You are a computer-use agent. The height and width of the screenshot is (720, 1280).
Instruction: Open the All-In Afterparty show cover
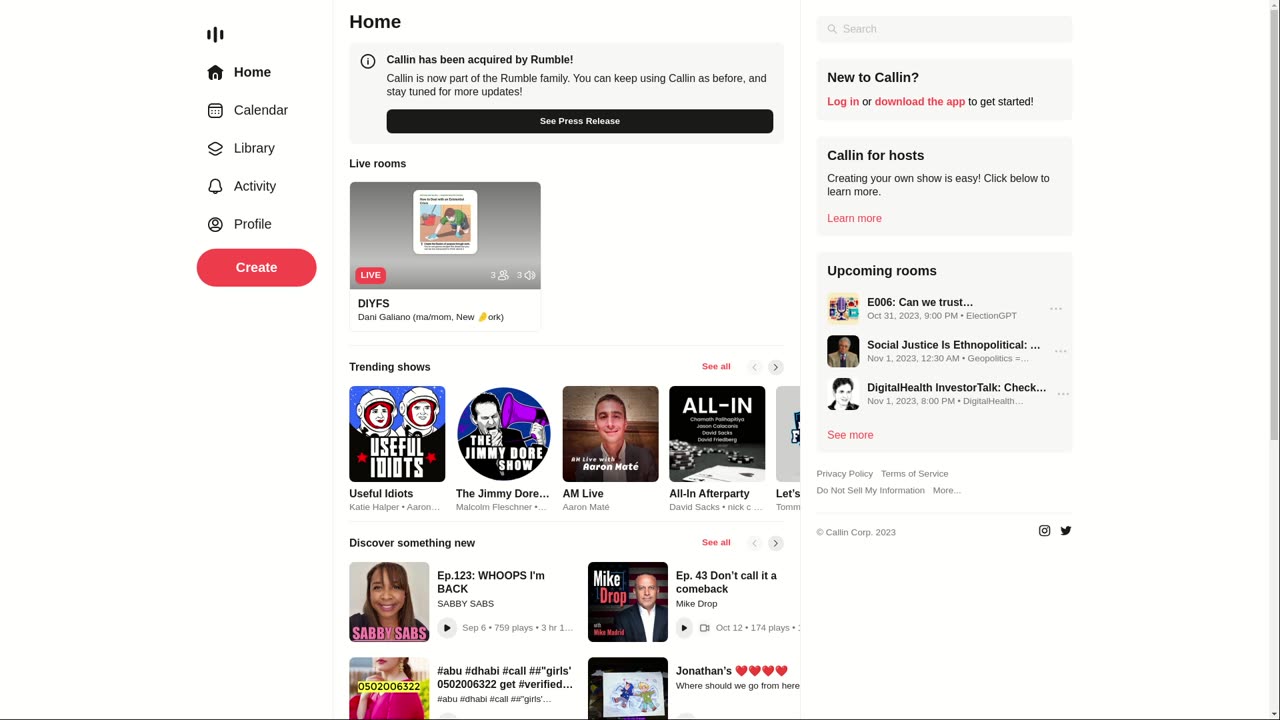point(717,434)
